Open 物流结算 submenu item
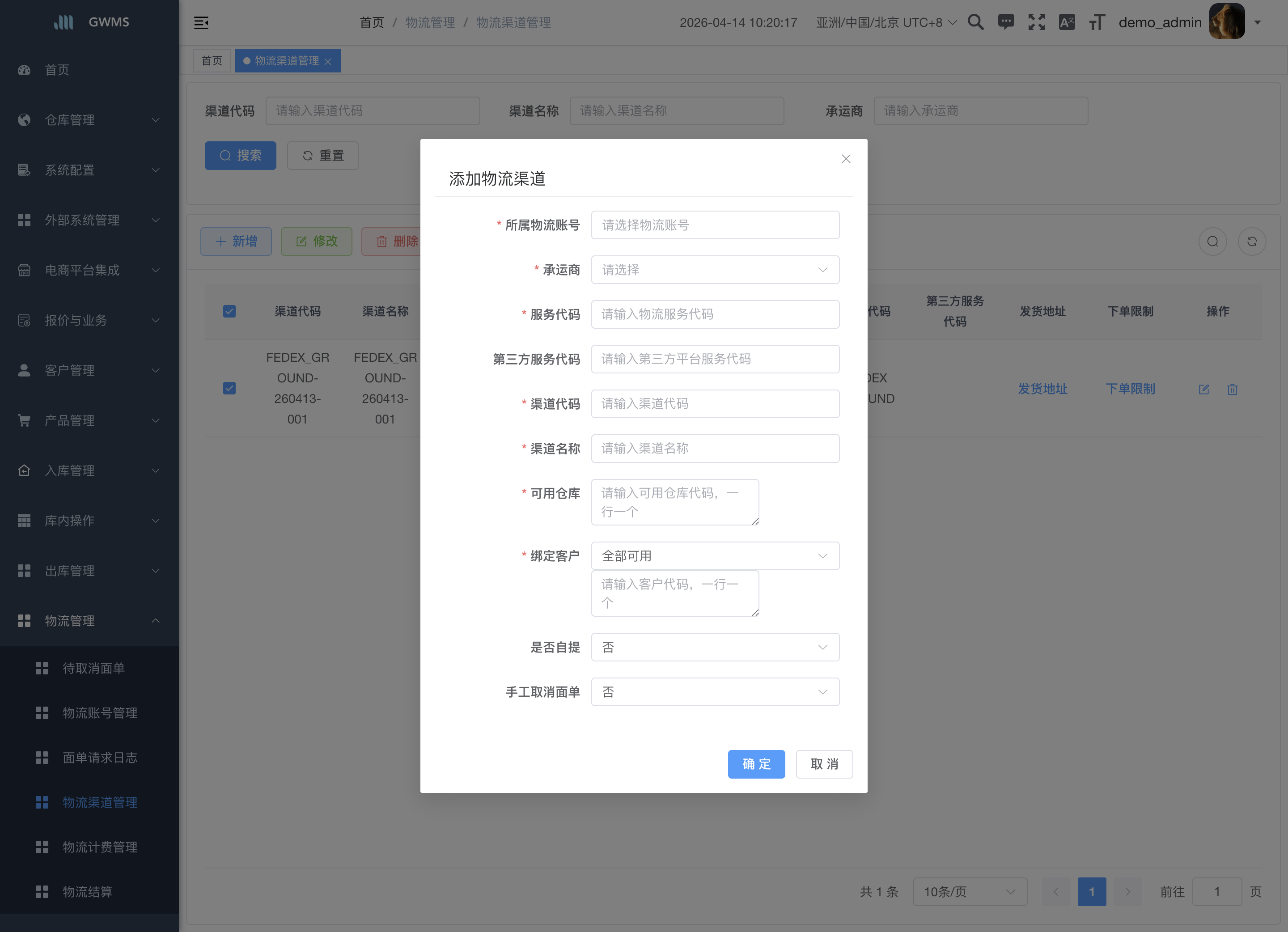1288x932 pixels. pos(89,892)
